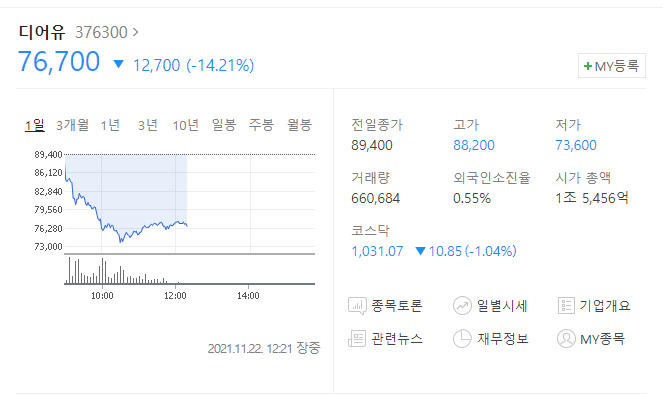Click the stock code 376300

point(101,32)
